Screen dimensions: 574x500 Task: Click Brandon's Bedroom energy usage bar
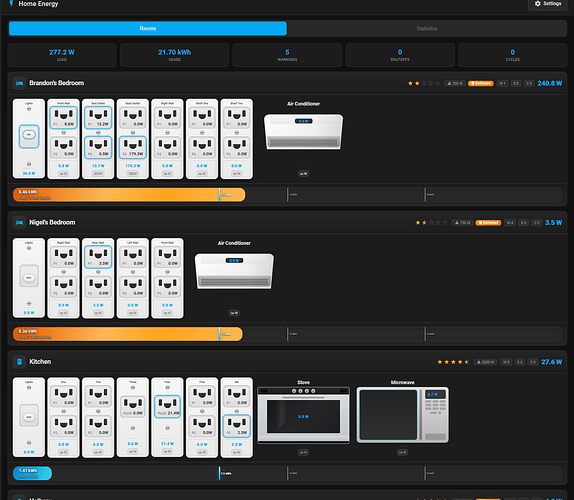point(287,195)
